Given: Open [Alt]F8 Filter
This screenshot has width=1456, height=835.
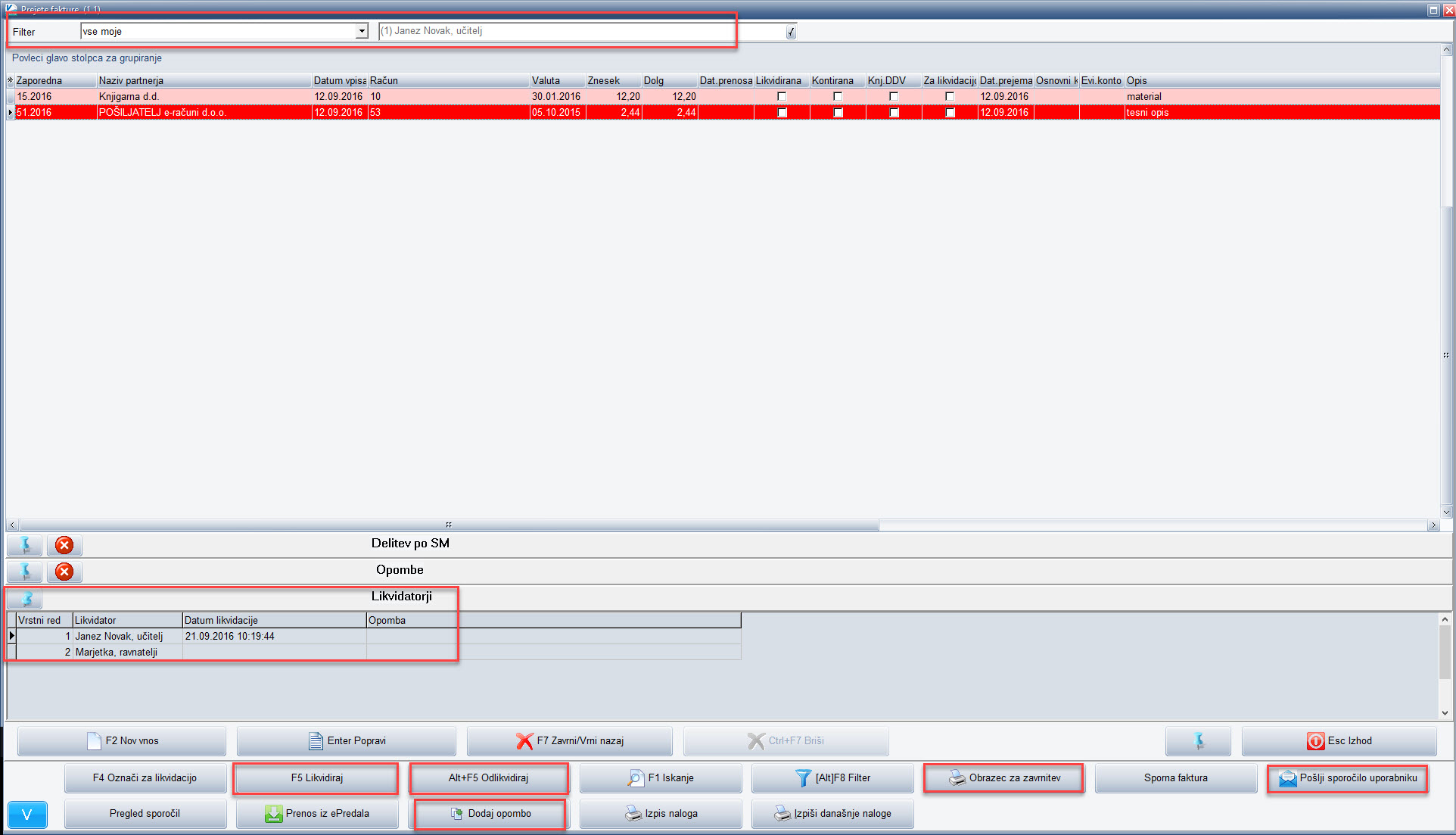Looking at the screenshot, I should [832, 778].
